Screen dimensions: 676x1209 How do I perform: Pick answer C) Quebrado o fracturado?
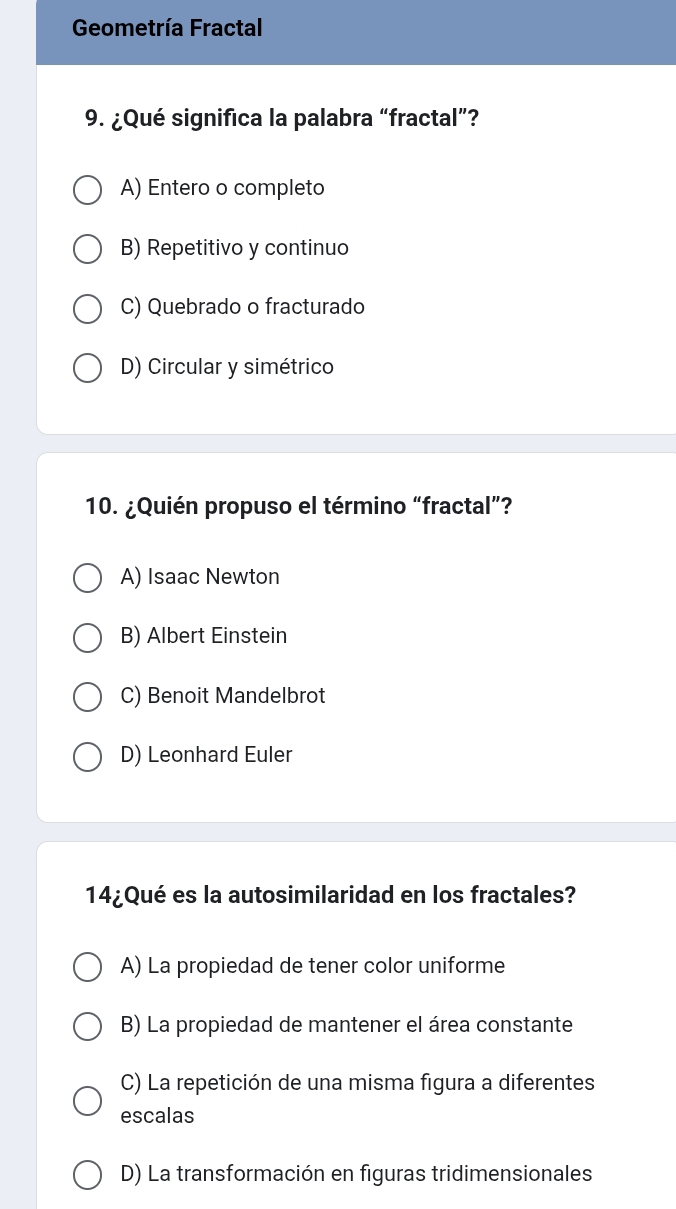click(x=88, y=309)
